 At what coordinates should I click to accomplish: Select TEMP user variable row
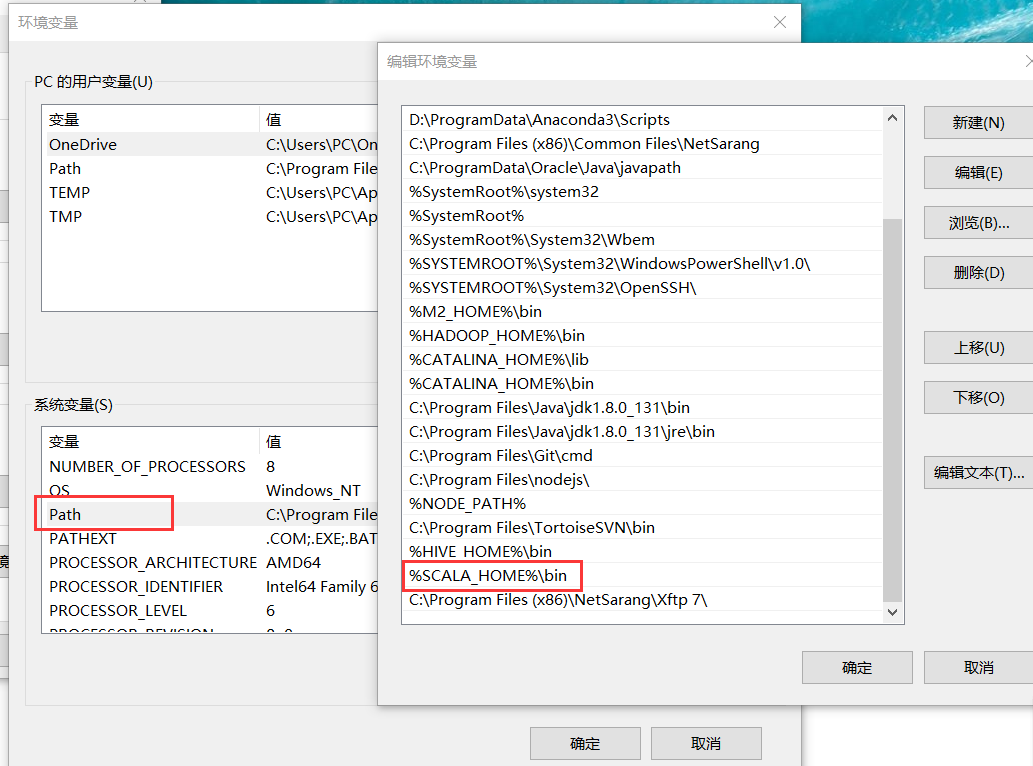point(210,192)
